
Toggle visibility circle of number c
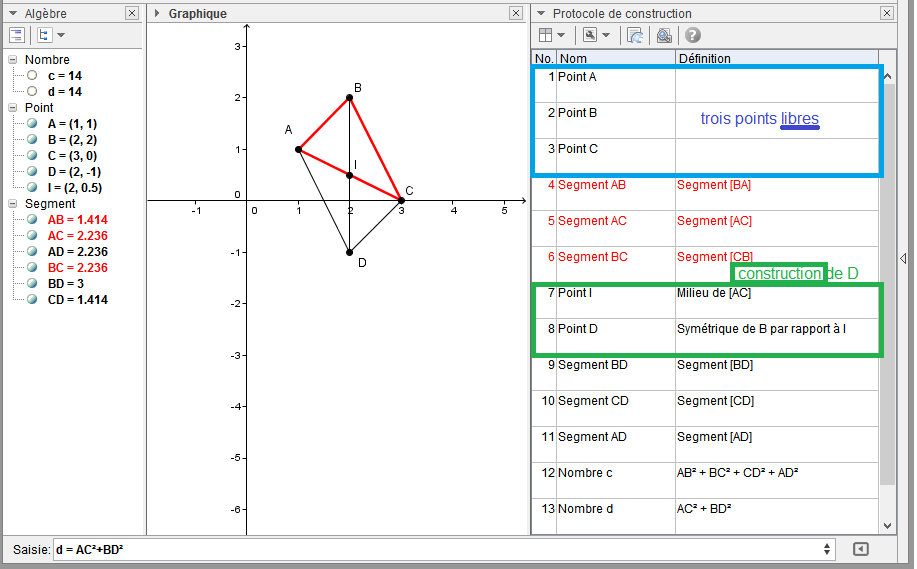tap(33, 76)
